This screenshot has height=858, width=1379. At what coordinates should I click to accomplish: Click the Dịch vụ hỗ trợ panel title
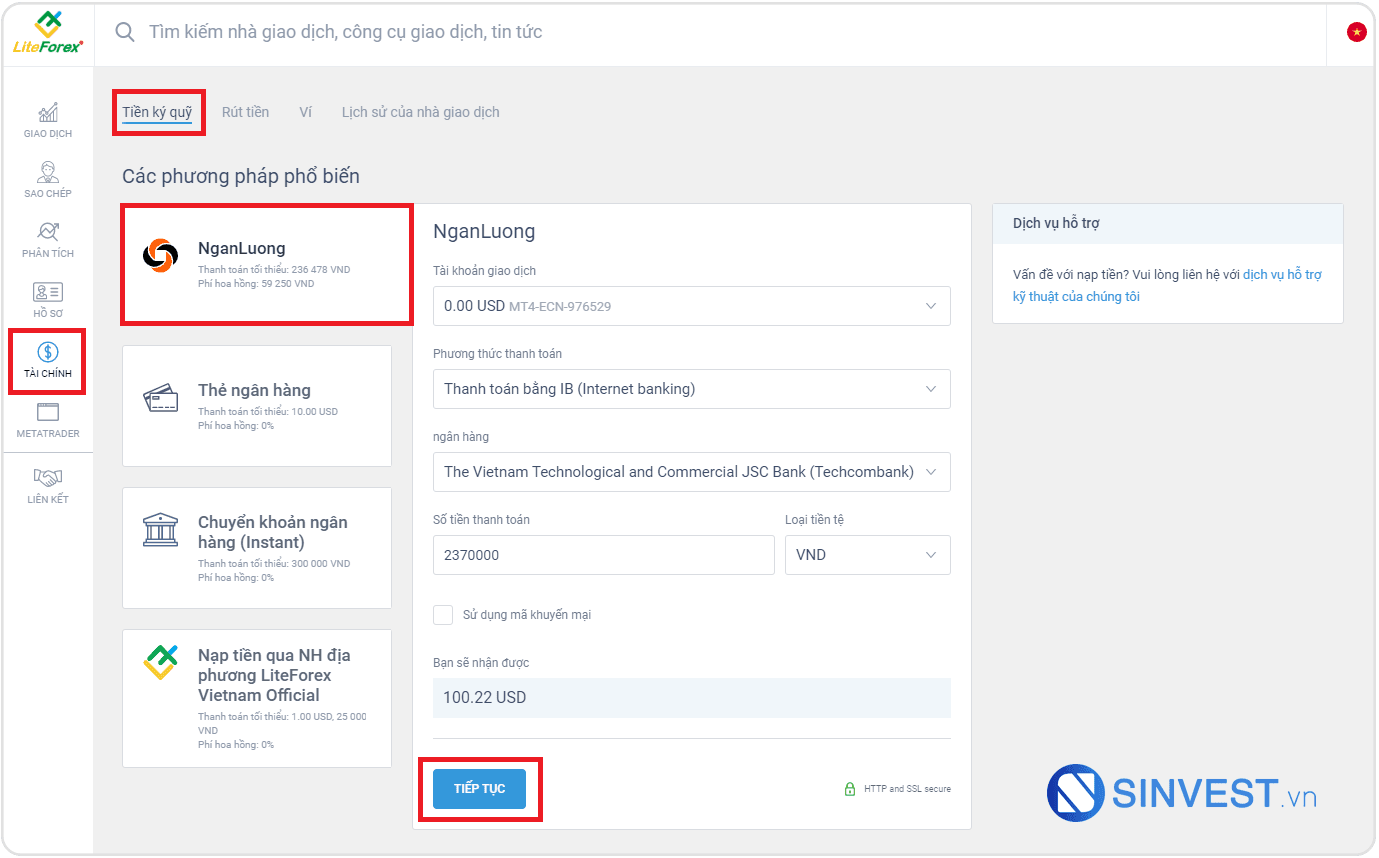[1056, 224]
